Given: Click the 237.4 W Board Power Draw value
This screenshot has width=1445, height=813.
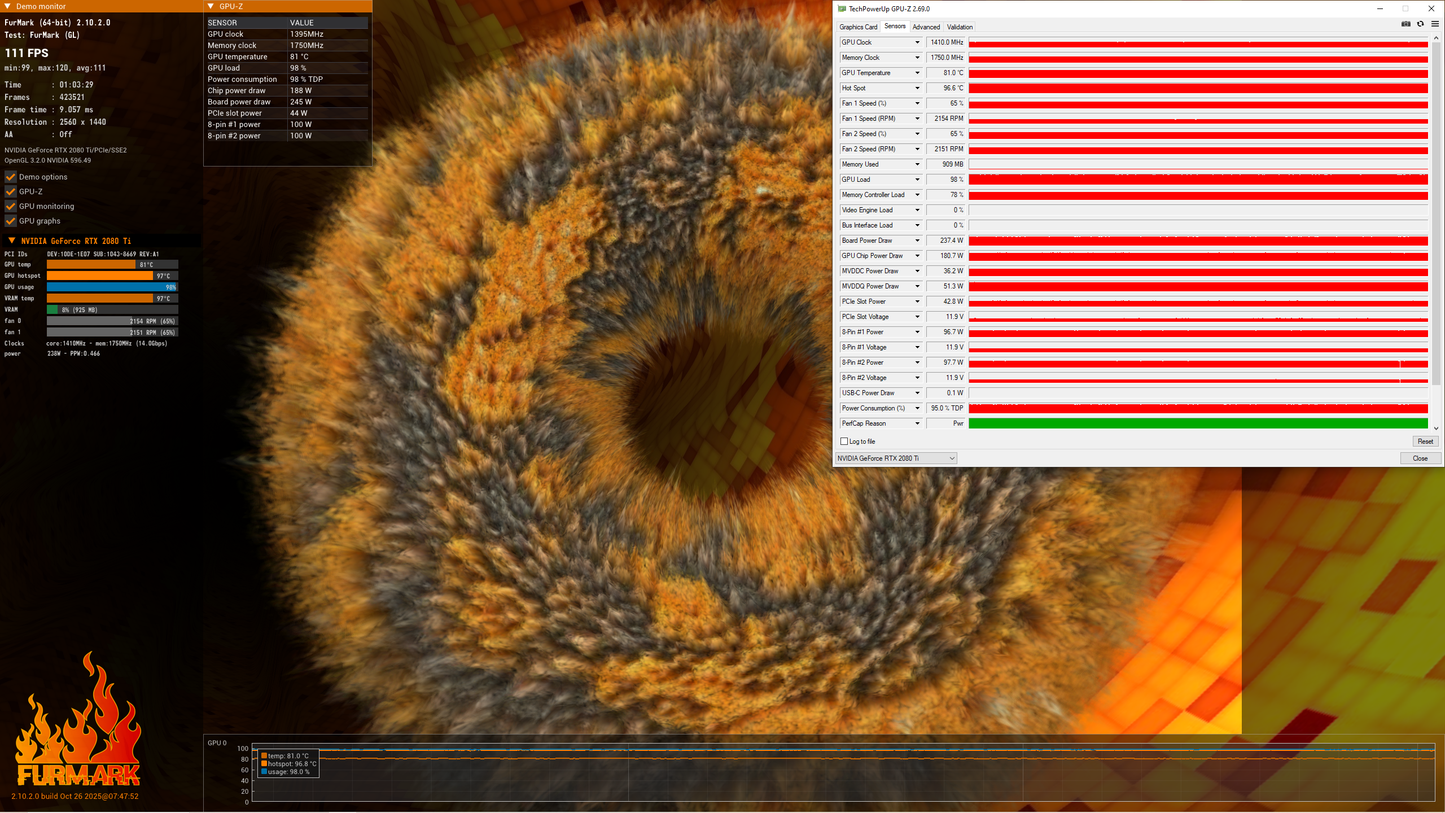Looking at the screenshot, I should [x=946, y=241].
